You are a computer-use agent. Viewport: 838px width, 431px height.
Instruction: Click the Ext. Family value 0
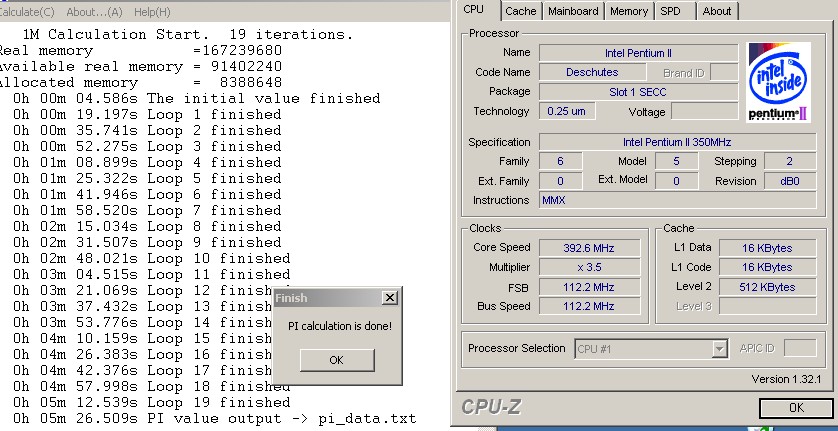(560, 181)
